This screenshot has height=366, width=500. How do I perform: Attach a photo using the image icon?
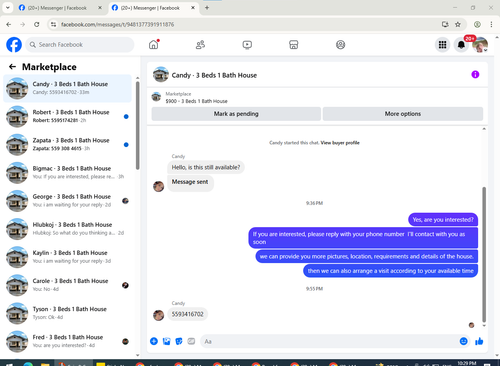tap(166, 341)
